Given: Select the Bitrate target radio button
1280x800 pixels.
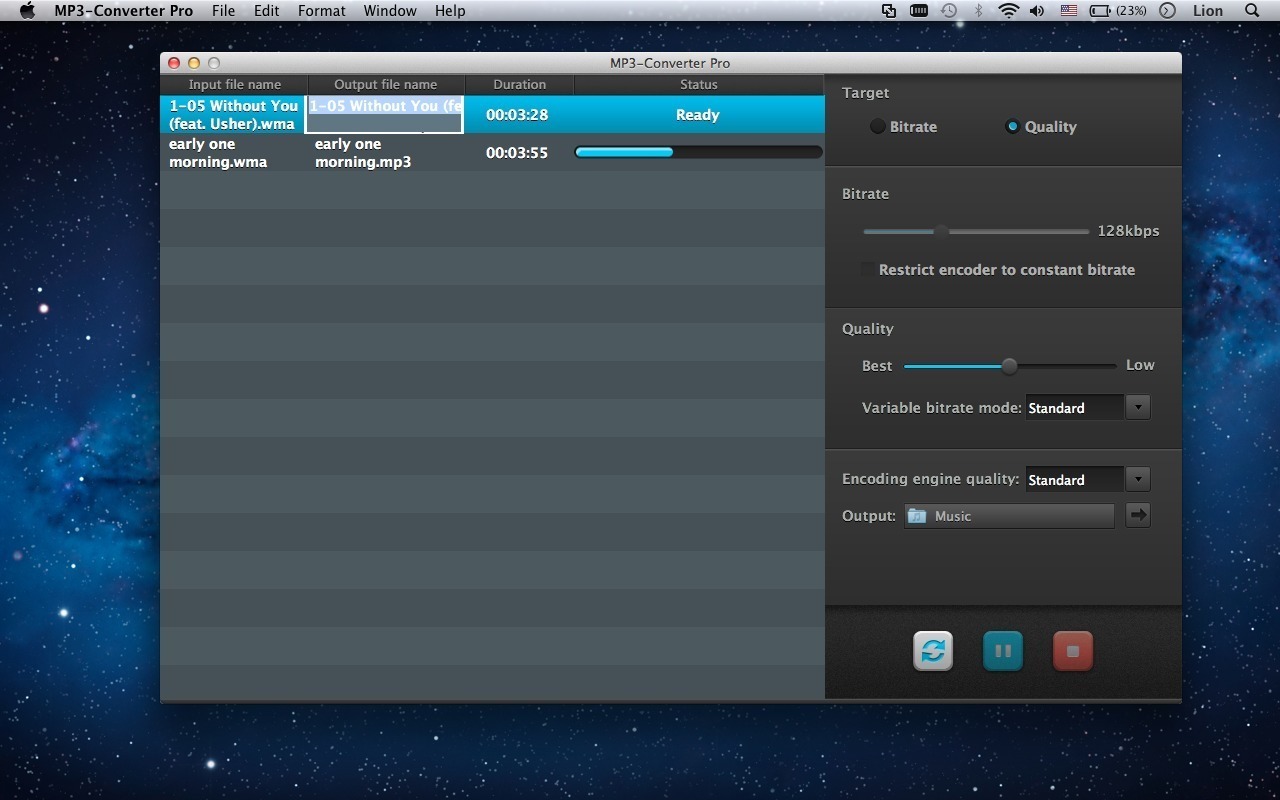Looking at the screenshot, I should [878, 126].
